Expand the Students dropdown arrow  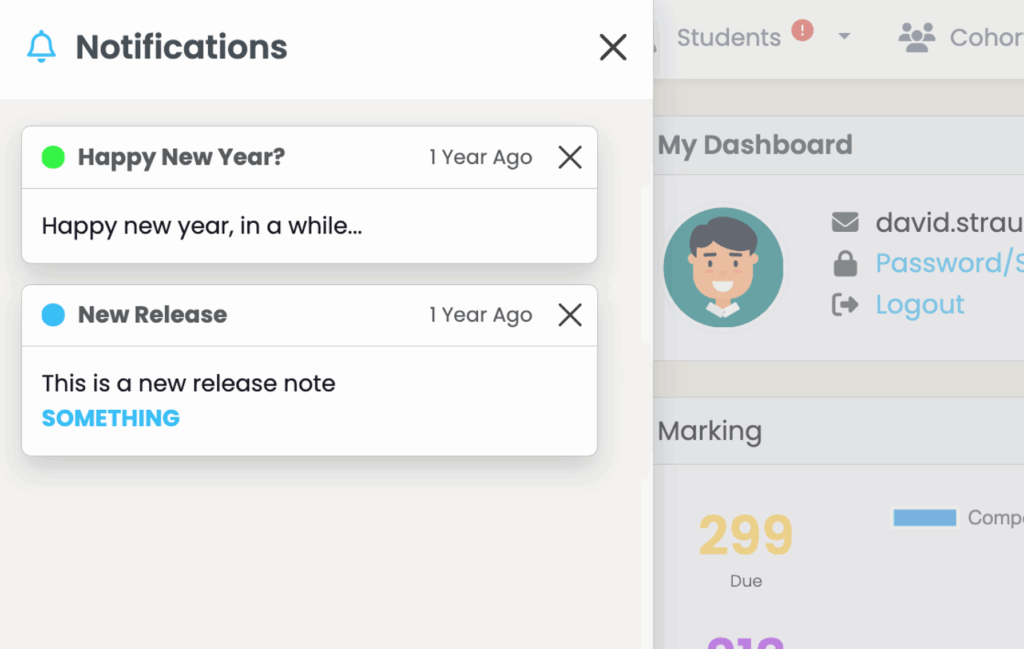click(844, 37)
